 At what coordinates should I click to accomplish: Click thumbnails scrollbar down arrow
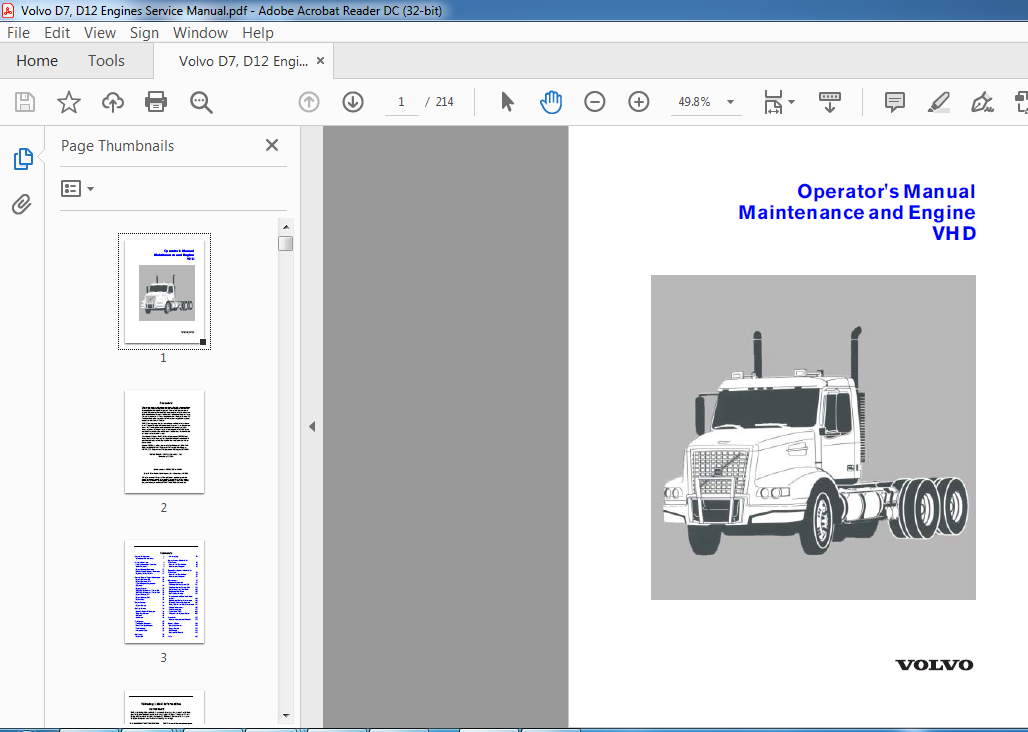click(x=286, y=716)
